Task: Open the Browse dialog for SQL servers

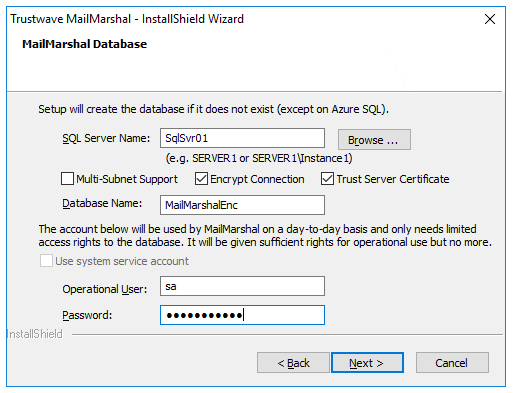Action: pyautogui.click(x=374, y=140)
